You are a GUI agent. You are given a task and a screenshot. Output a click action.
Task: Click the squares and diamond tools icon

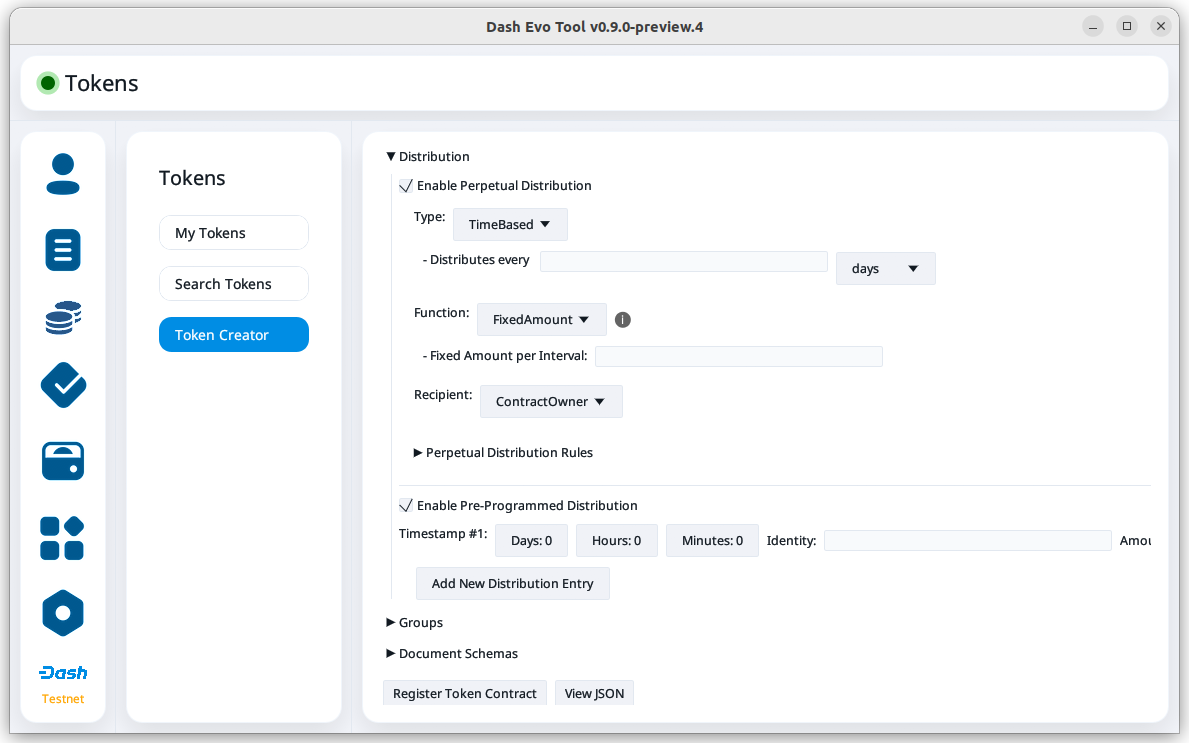63,538
